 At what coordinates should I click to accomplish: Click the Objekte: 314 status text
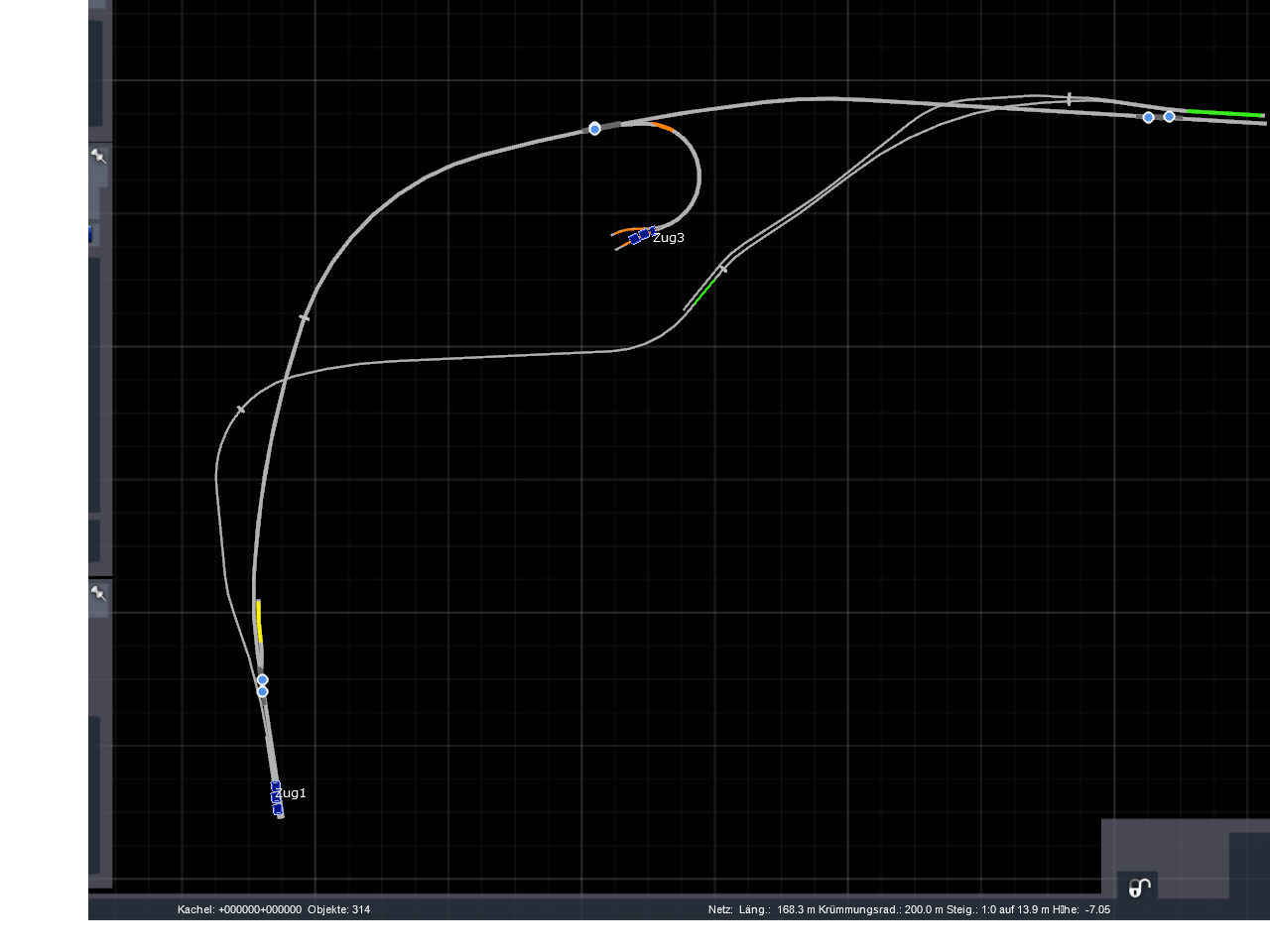pos(339,909)
